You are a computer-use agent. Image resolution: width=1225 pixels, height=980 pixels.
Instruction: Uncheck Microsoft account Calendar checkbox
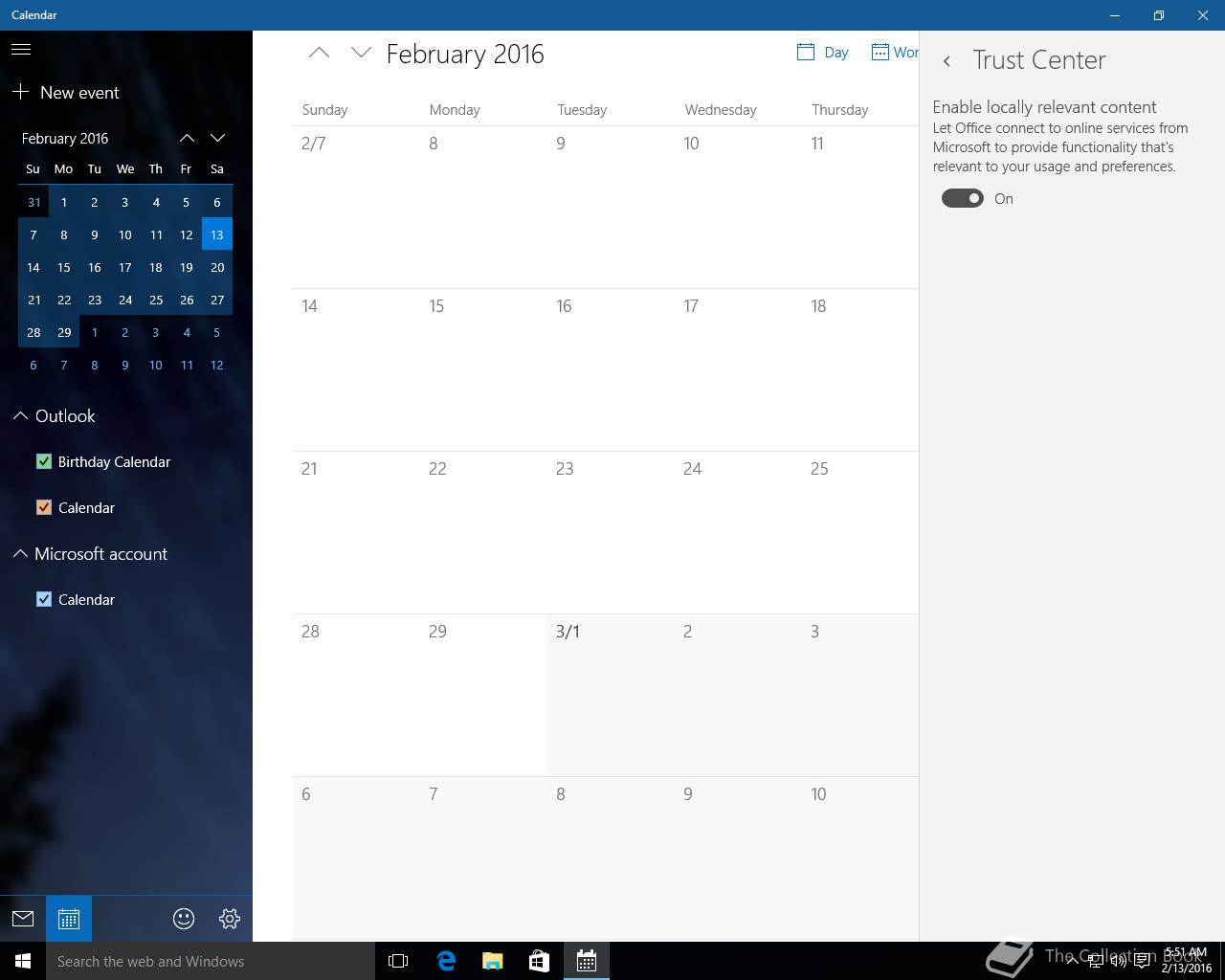[x=44, y=599]
